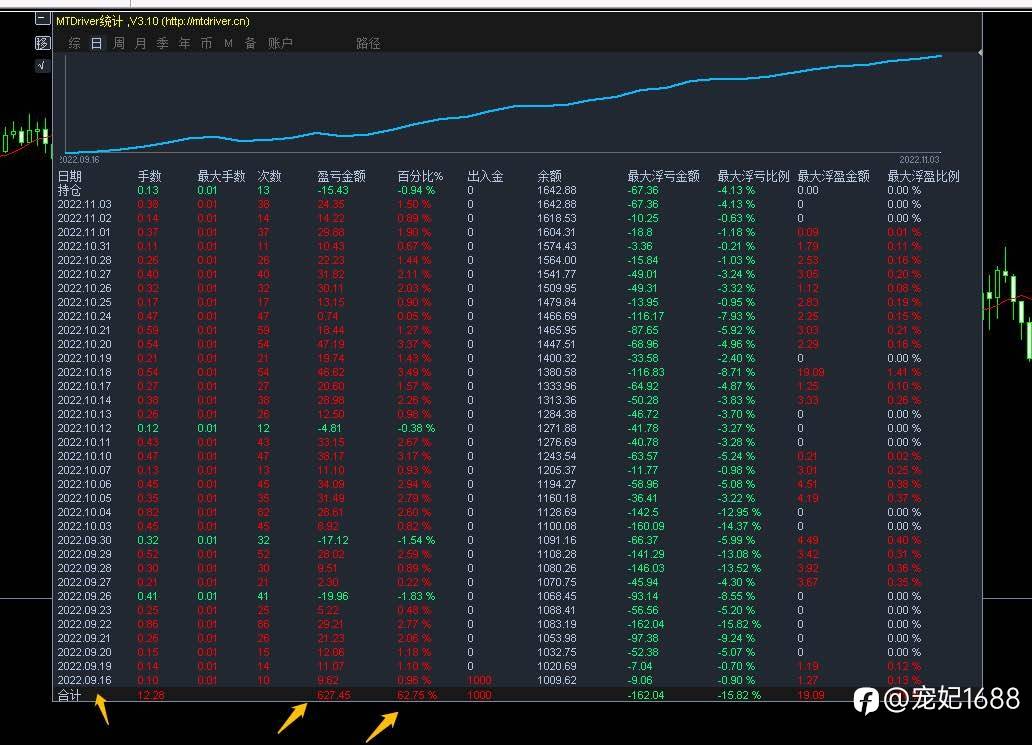Click the 2022.09.16 chart start date label

coord(80,160)
